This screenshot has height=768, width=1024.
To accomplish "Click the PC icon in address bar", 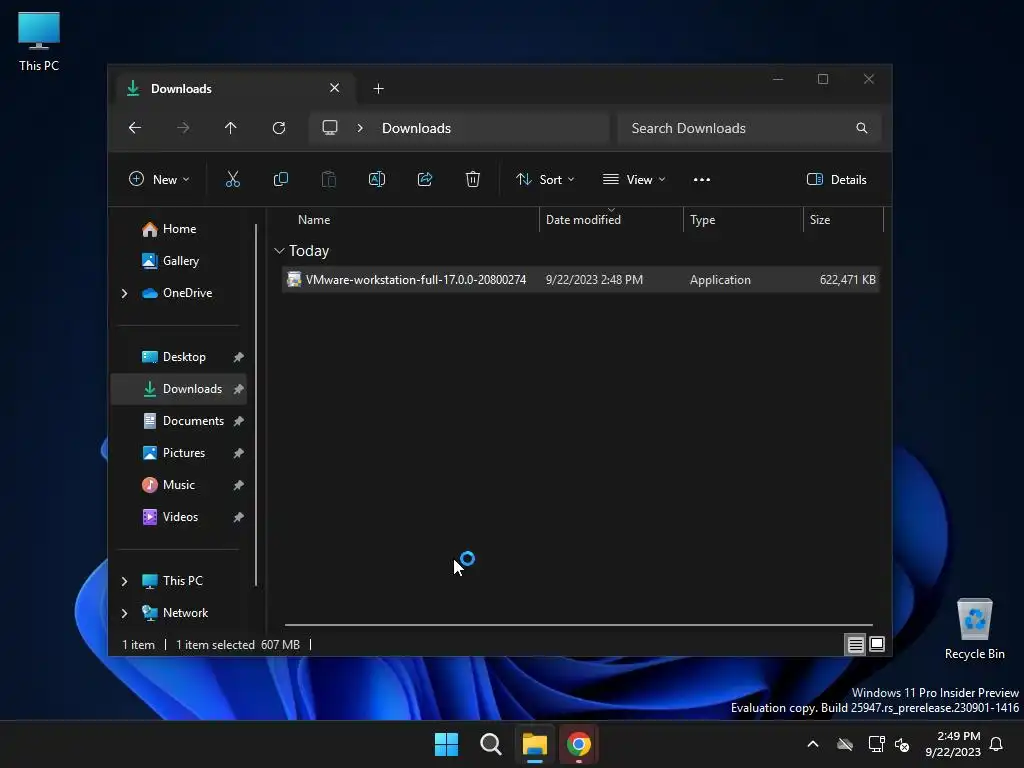I will pyautogui.click(x=330, y=128).
